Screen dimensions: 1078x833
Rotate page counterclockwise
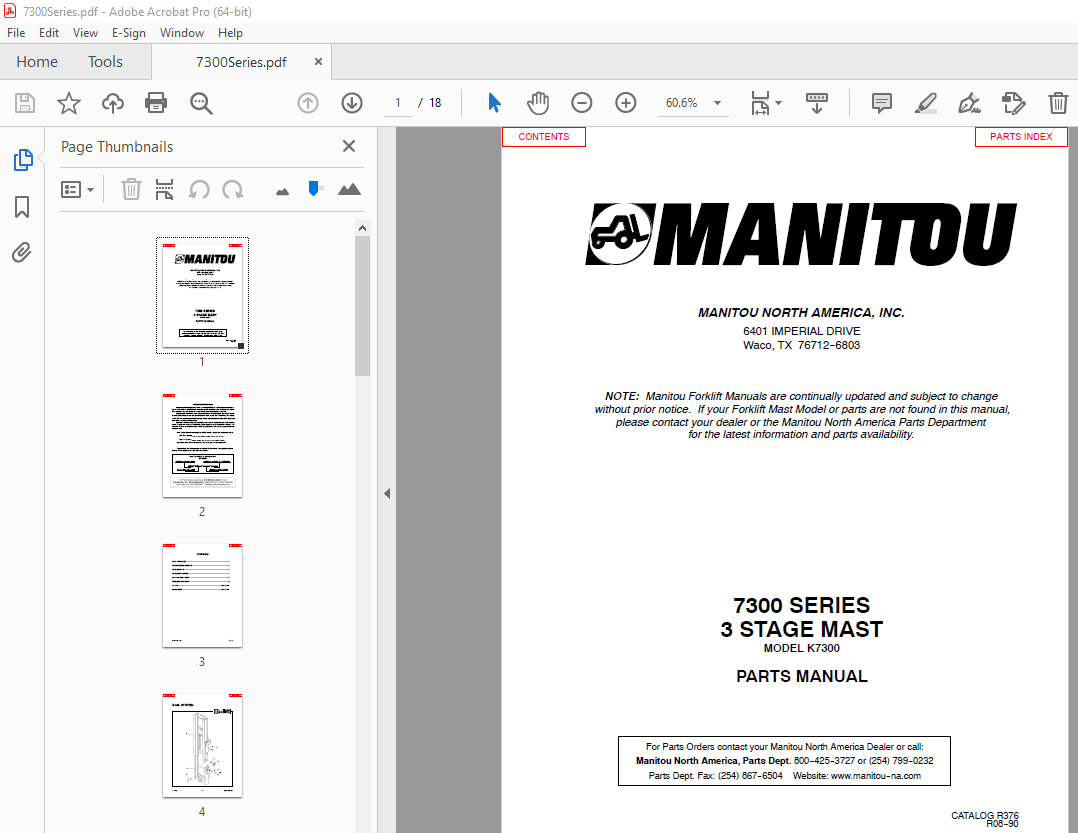[199, 189]
